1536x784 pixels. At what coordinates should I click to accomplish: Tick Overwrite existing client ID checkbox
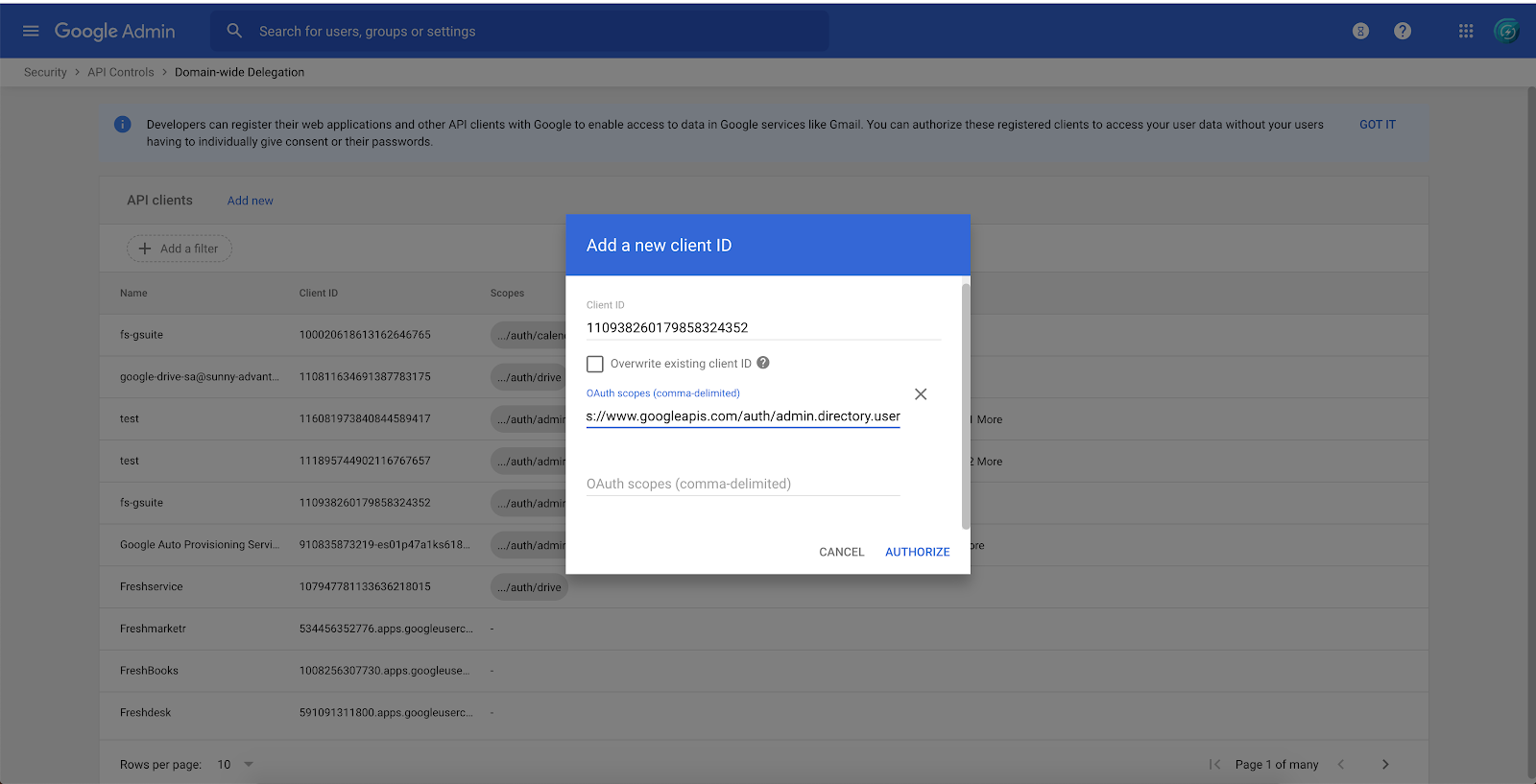click(595, 364)
